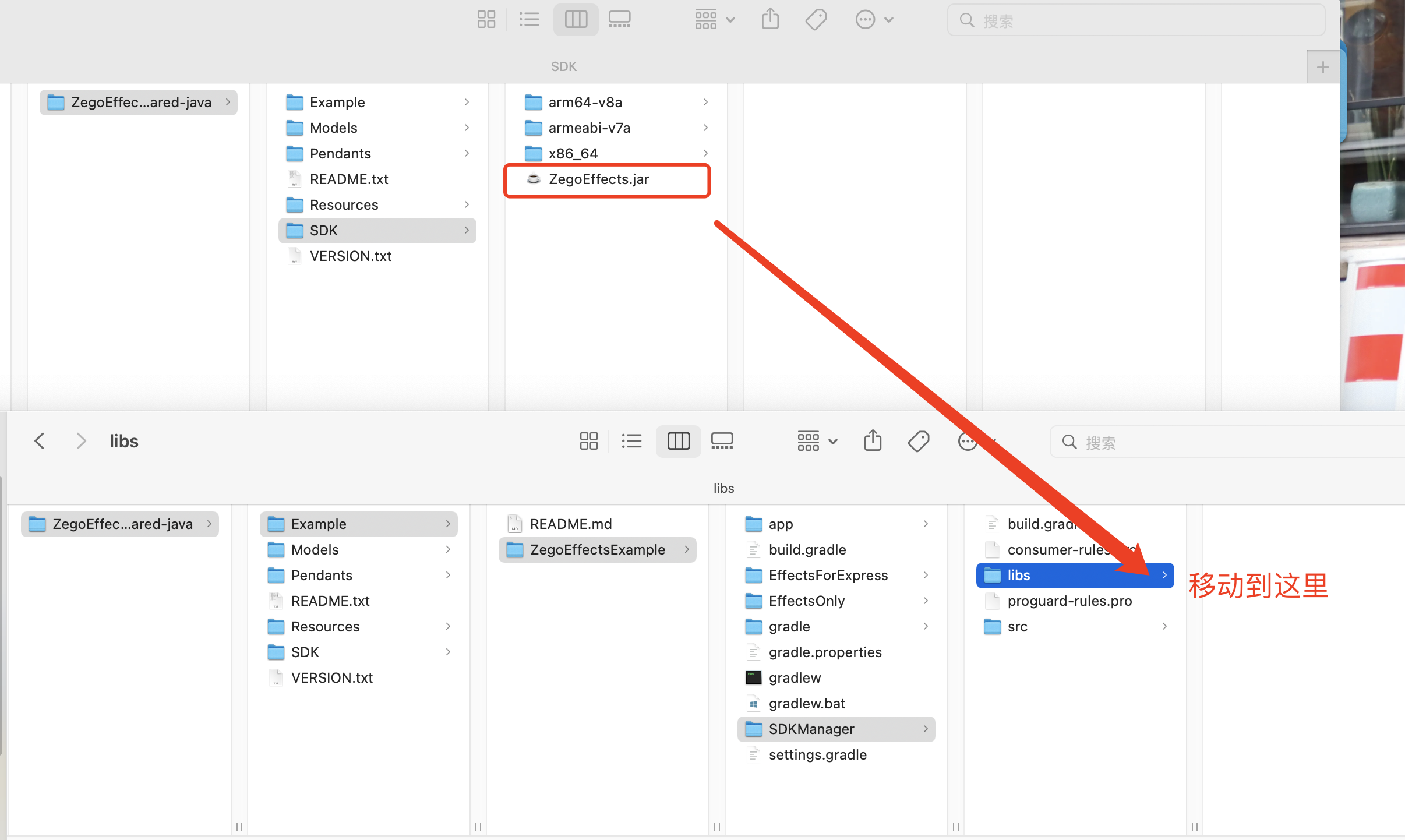1405x840 pixels.
Task: Expand x86_64 folder chevron
Action: [705, 154]
